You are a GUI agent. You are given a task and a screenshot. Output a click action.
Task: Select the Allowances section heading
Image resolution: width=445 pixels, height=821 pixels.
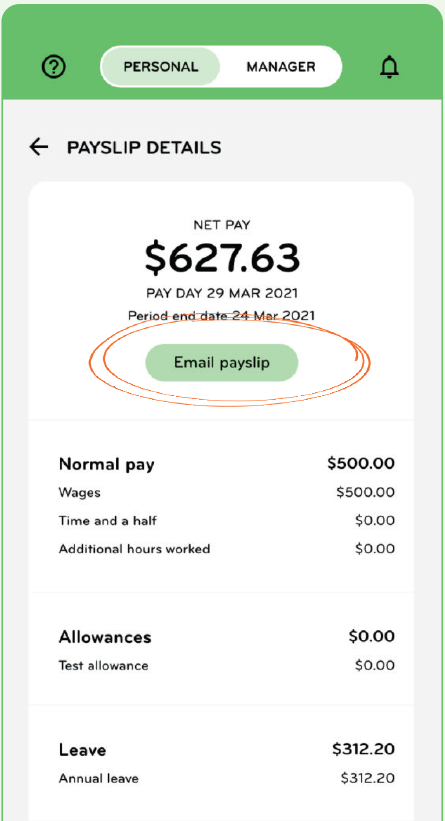coord(105,637)
